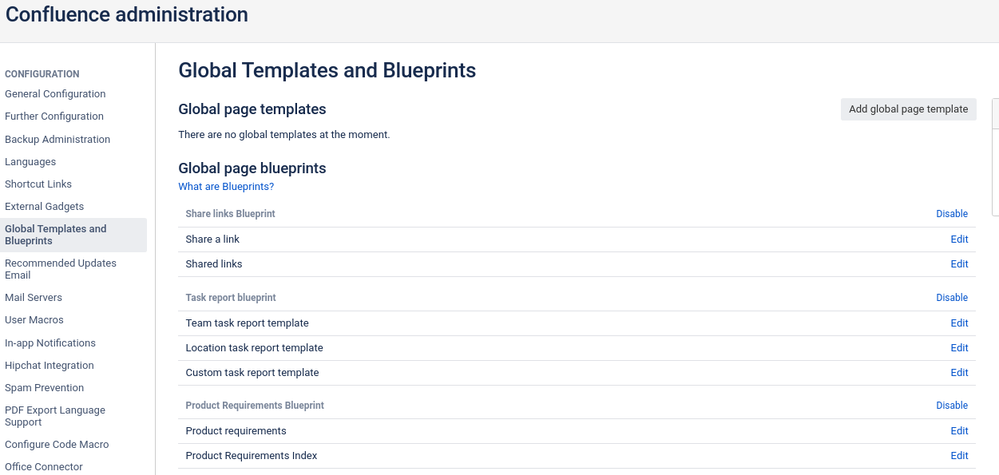Open Recommended Updates Email settings
999x475 pixels.
click(61, 269)
